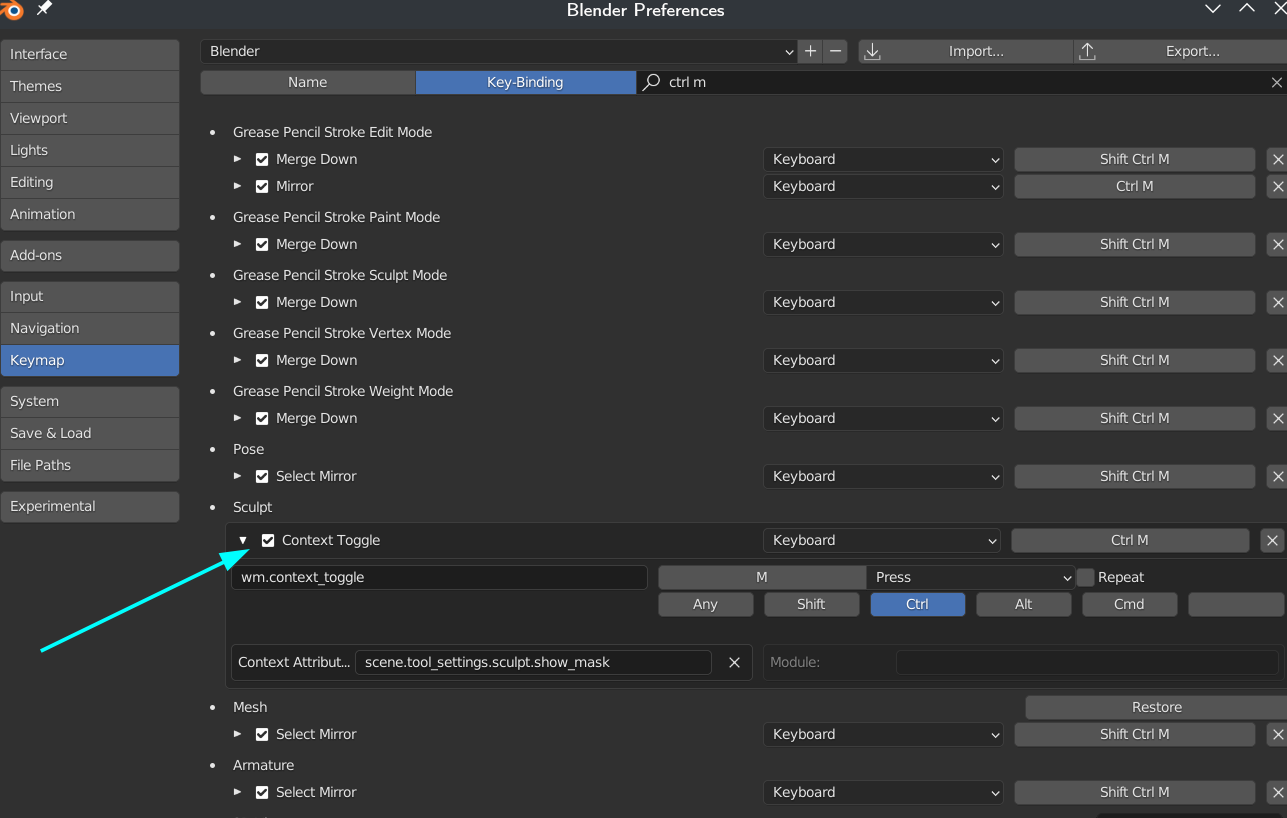Switch to the Viewport tab

click(90, 118)
